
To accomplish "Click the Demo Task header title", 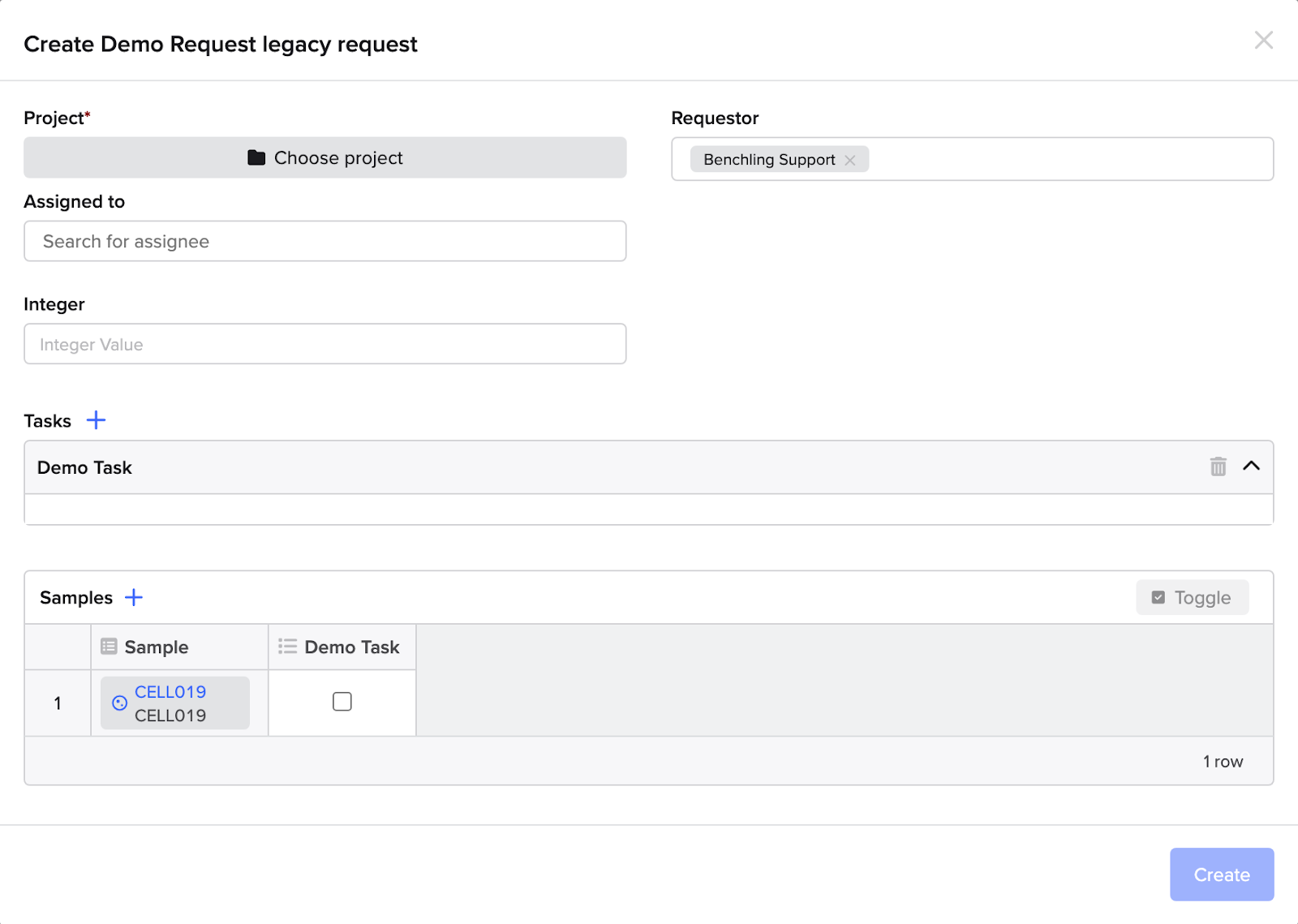I will point(84,468).
